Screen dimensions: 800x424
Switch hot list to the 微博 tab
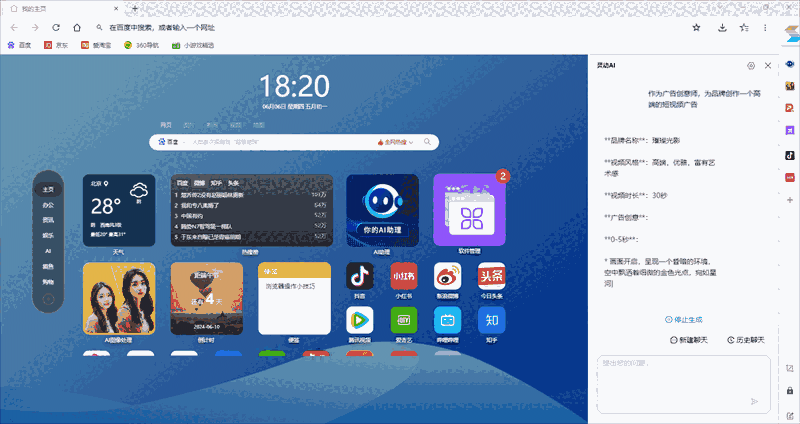(199, 183)
